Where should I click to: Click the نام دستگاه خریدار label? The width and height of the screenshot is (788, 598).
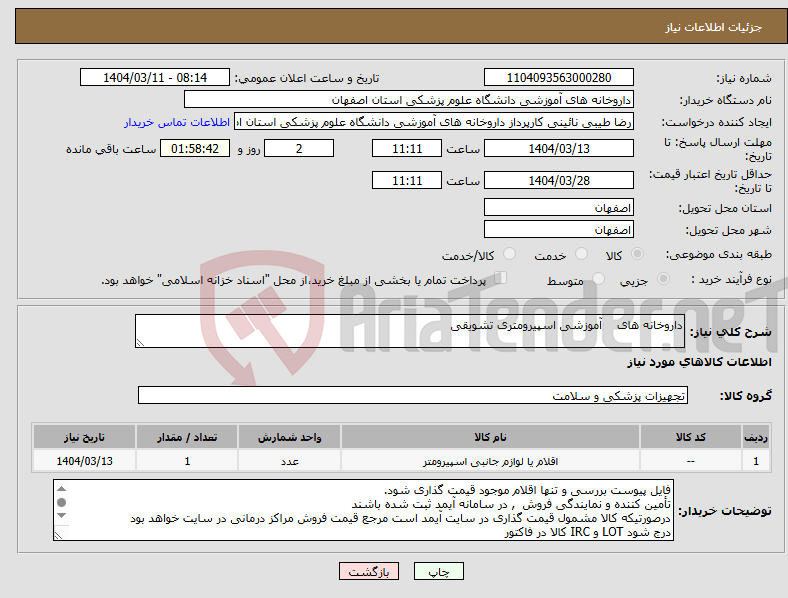pos(726,101)
